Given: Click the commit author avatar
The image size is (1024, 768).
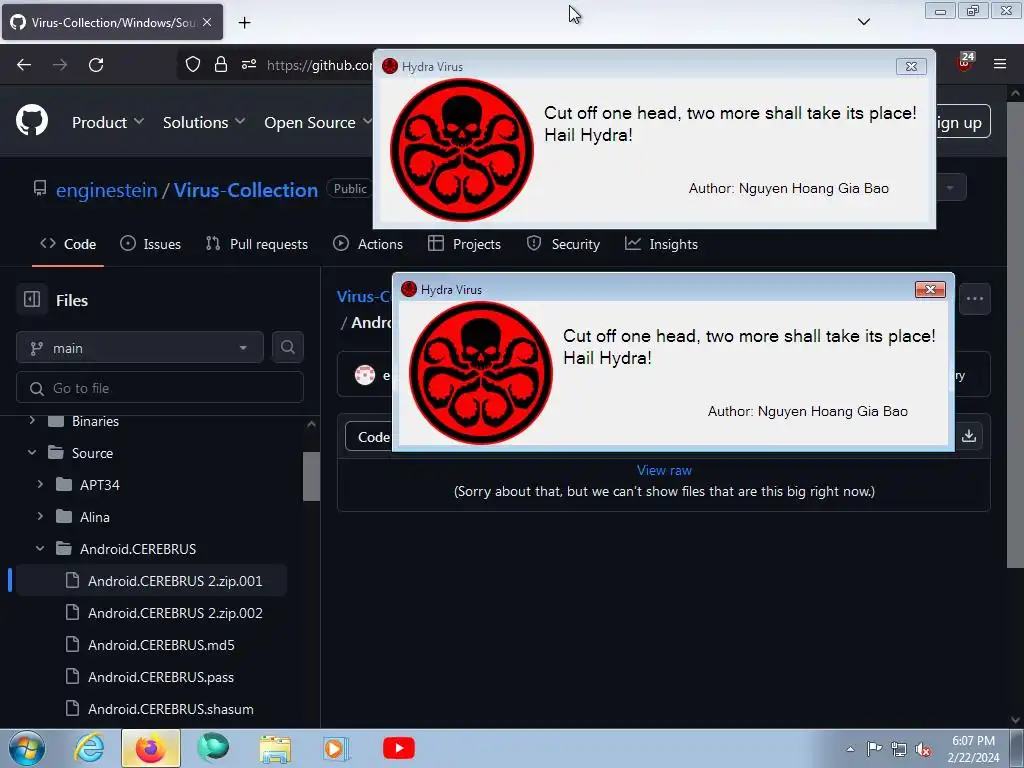Looking at the screenshot, I should (364, 375).
